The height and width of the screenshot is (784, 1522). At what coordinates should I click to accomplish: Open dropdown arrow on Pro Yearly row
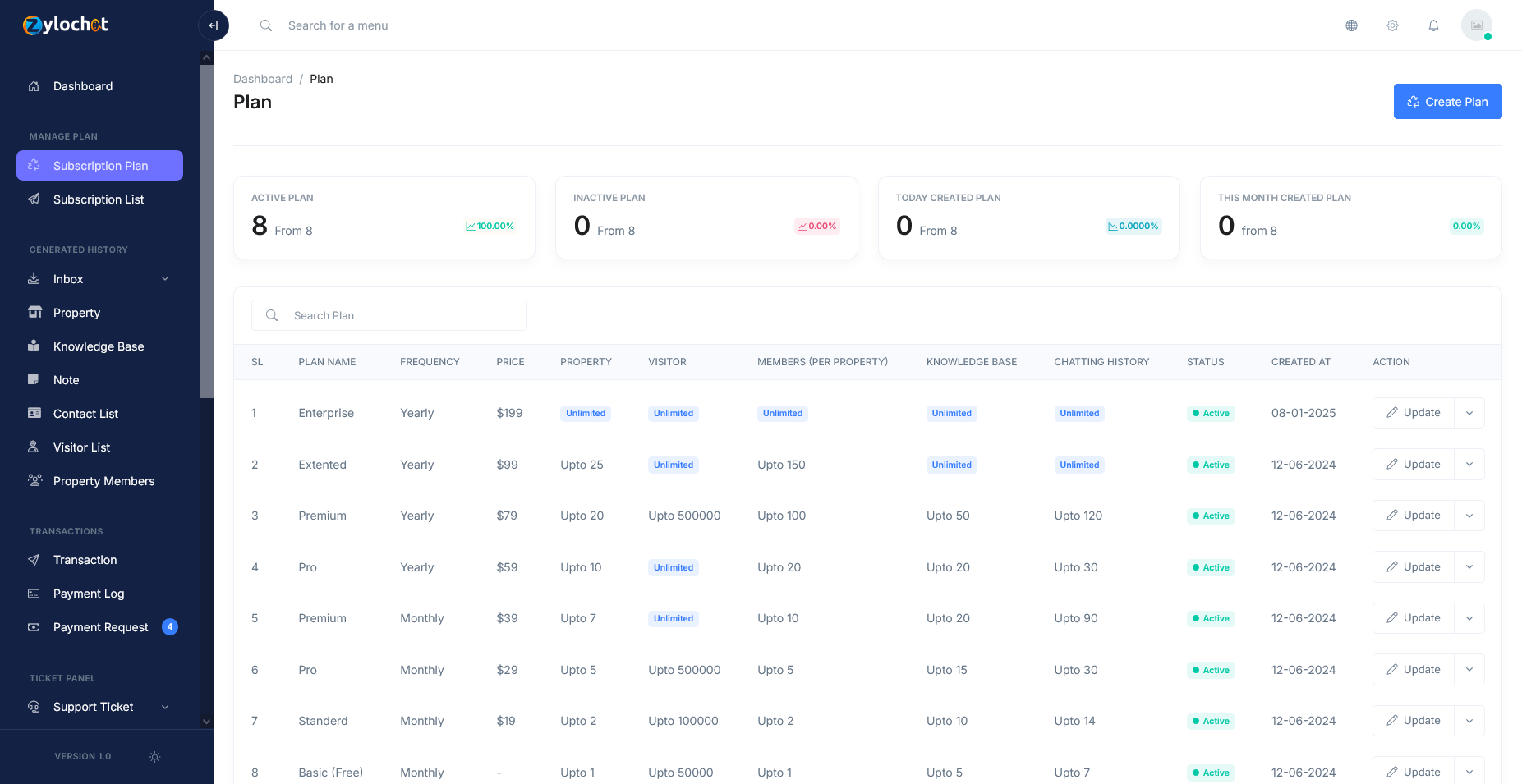1469,567
